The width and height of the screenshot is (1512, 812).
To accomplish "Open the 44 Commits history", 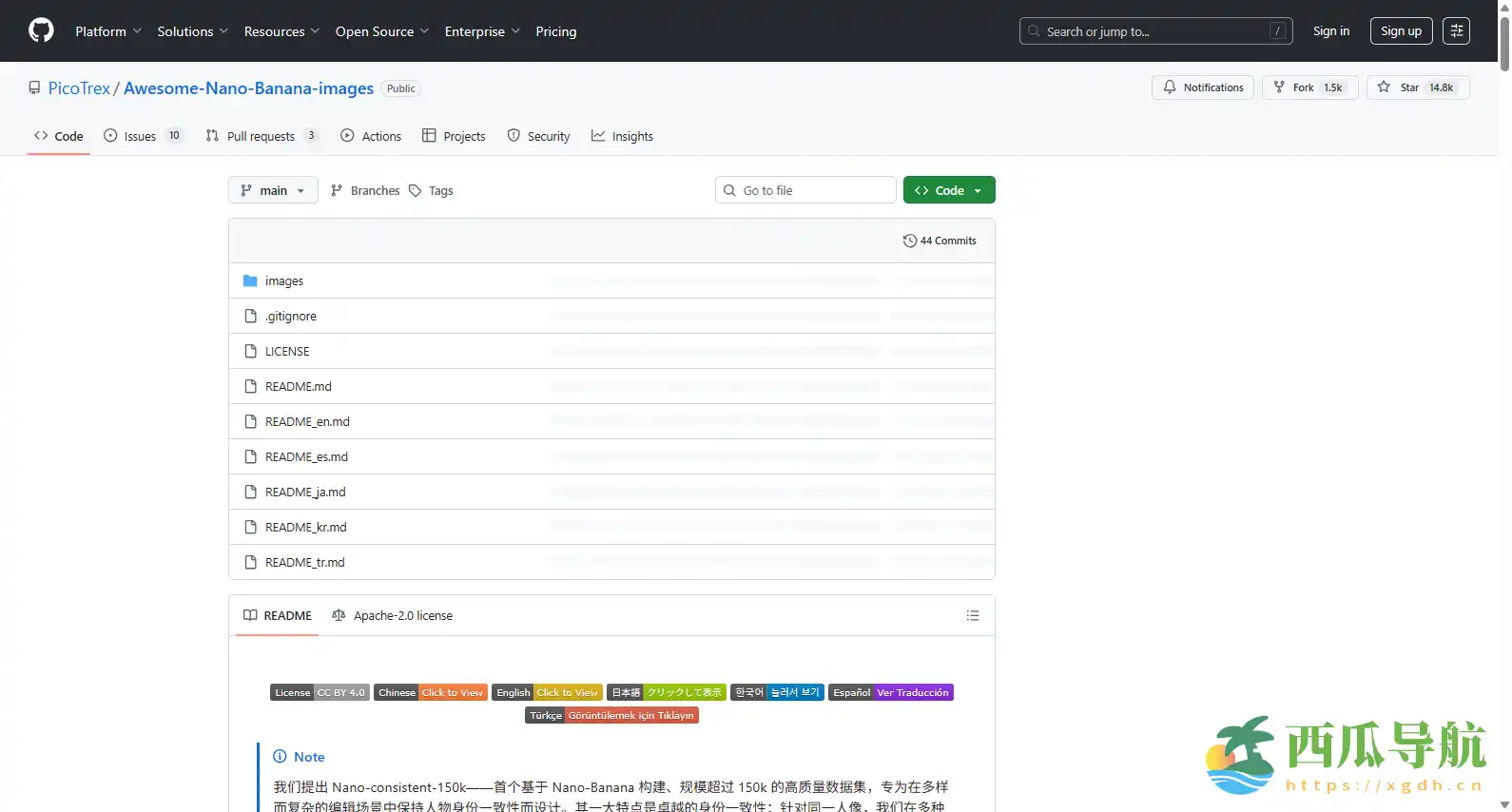I will pyautogui.click(x=940, y=241).
